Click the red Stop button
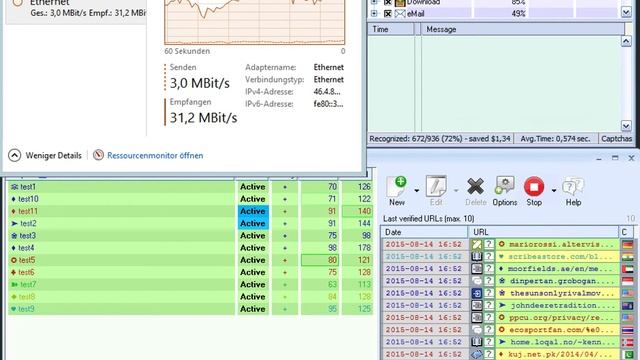 click(534, 191)
